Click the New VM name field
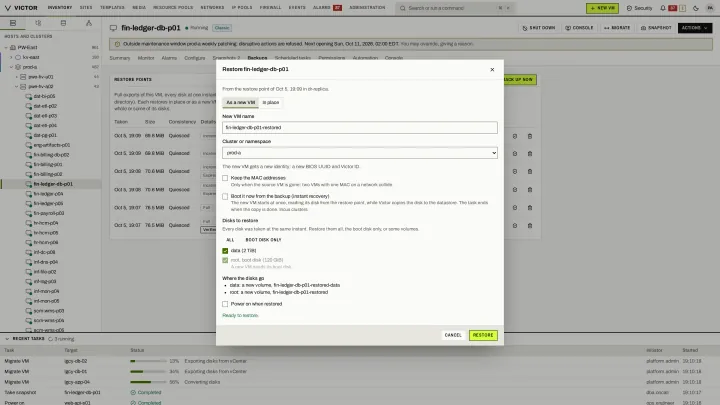The width and height of the screenshot is (720, 405). point(360,128)
